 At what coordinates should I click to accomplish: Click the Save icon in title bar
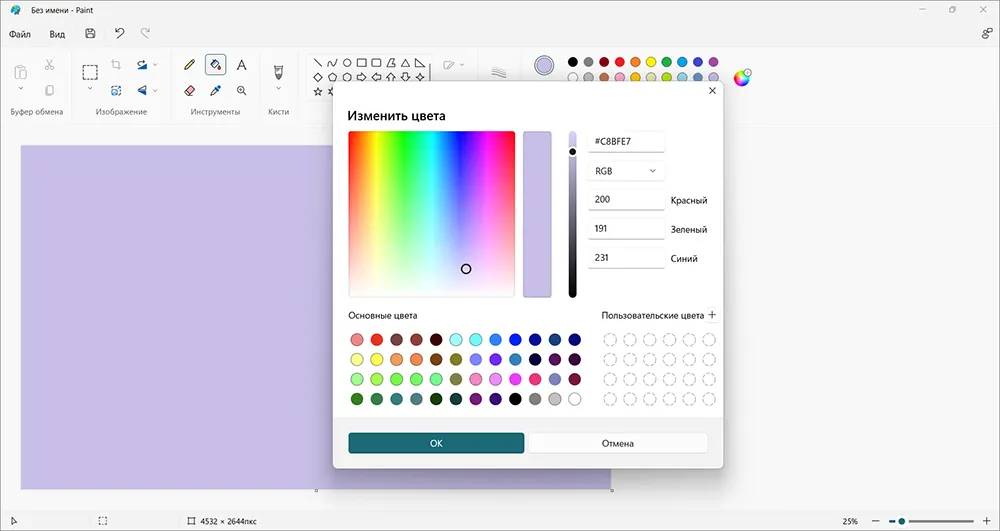pos(90,34)
